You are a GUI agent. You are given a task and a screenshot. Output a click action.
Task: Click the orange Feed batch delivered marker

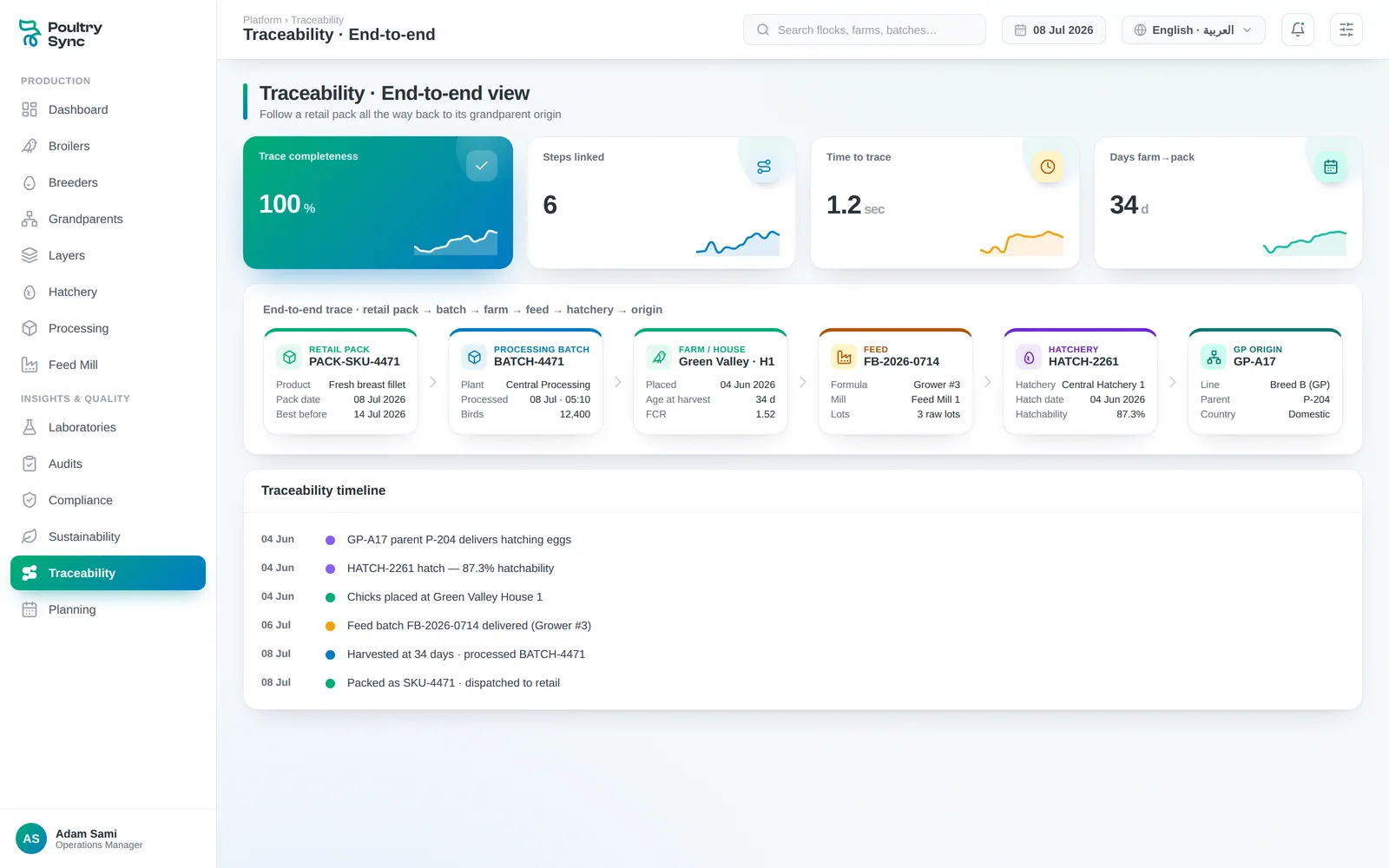(330, 626)
